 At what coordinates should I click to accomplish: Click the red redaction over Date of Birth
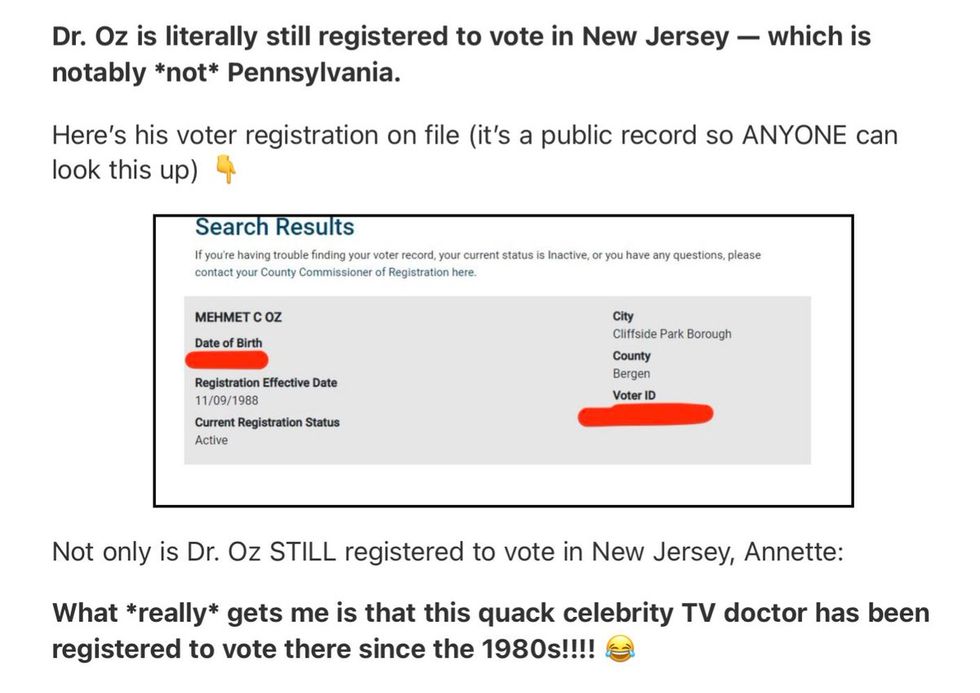pyautogui.click(x=227, y=360)
